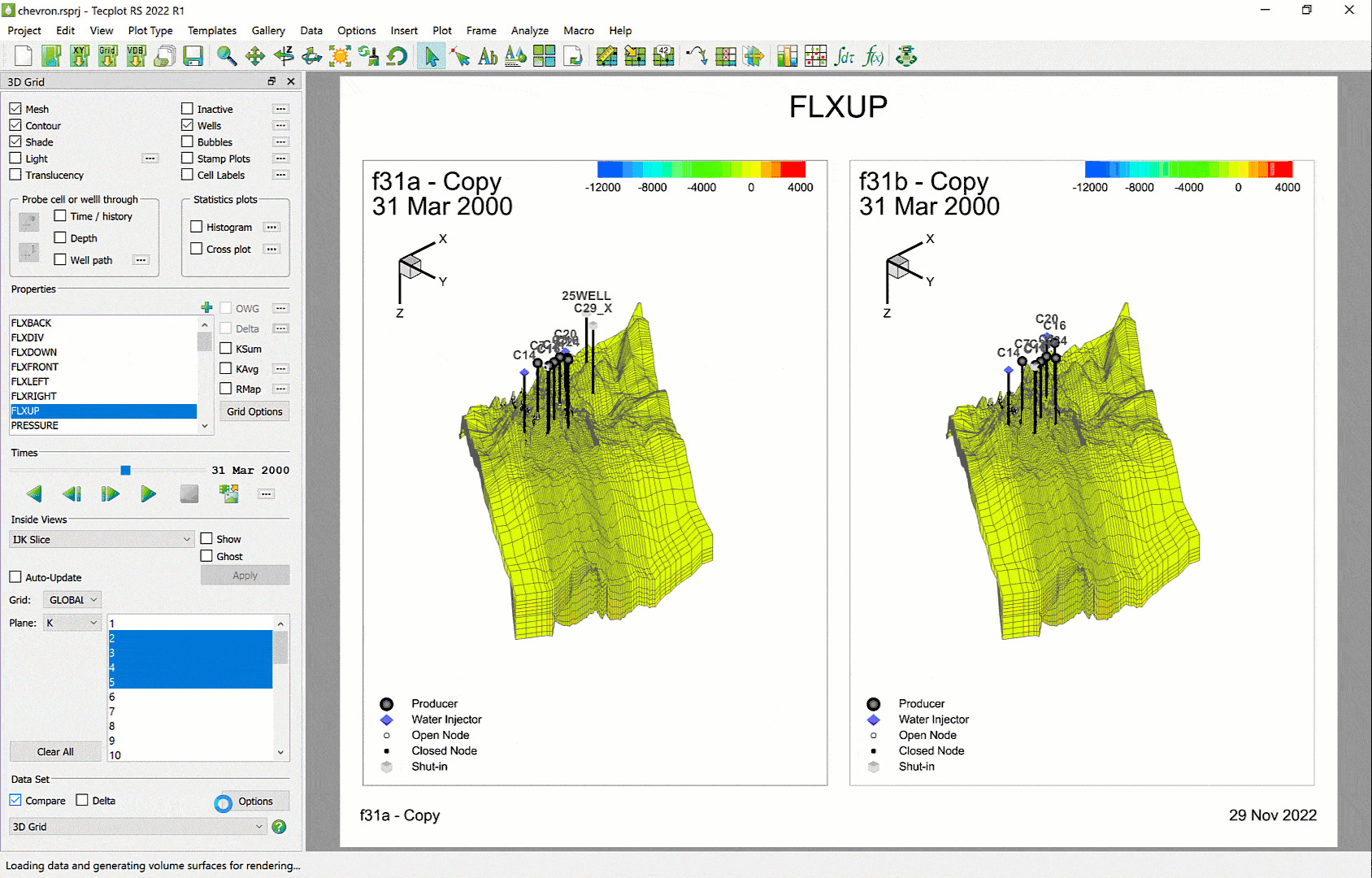Image resolution: width=1372 pixels, height=878 pixels.
Task: Click the bar chart histogram toolbar icon
Action: pos(787,56)
